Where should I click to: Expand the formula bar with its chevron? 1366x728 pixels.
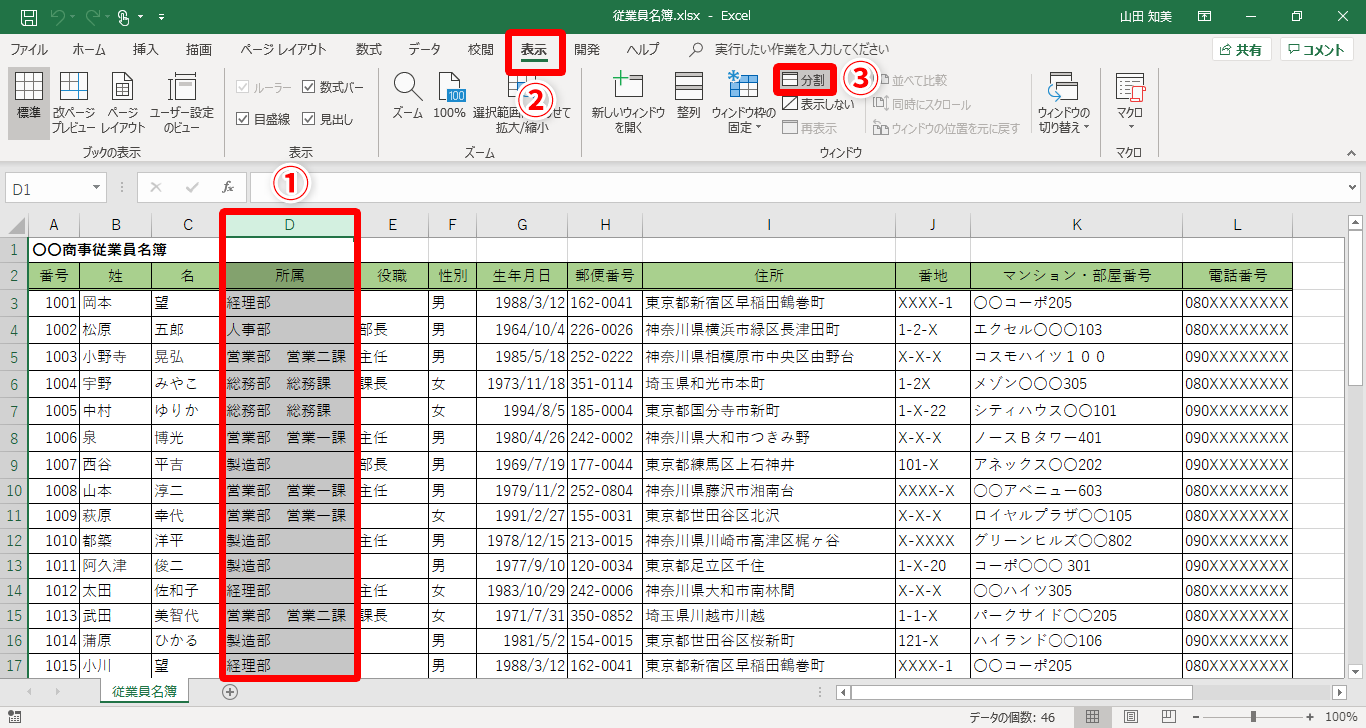coord(1353,187)
